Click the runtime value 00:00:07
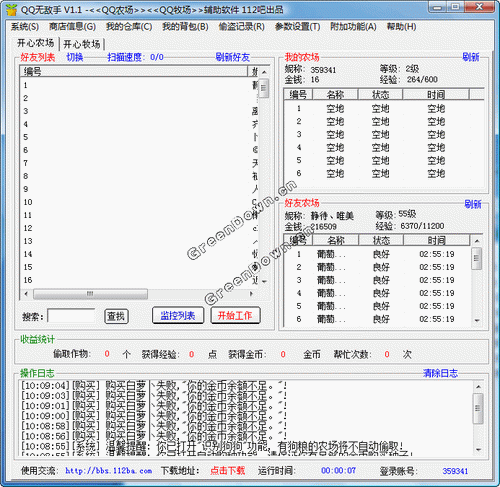This screenshot has height=487, width=500. 338,471
